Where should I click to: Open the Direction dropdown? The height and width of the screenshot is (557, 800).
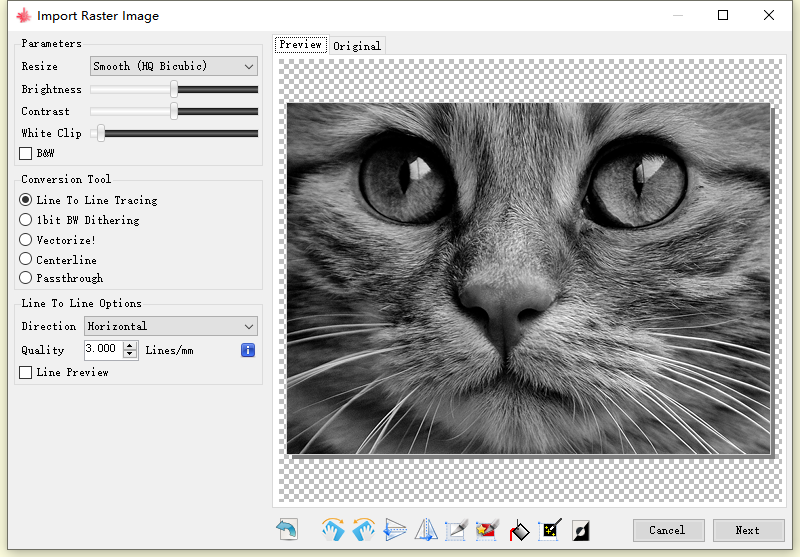click(170, 326)
